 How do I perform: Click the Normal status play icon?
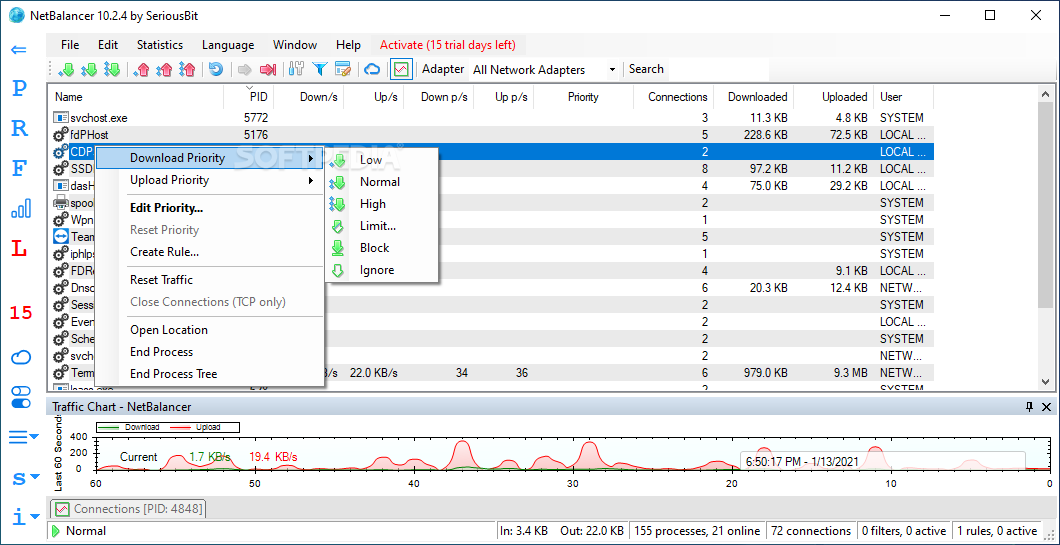[x=55, y=531]
